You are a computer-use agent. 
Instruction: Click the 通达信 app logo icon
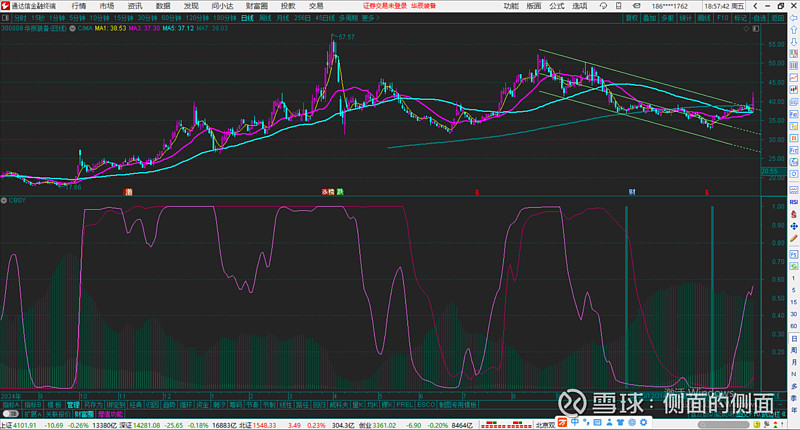click(x=5, y=6)
